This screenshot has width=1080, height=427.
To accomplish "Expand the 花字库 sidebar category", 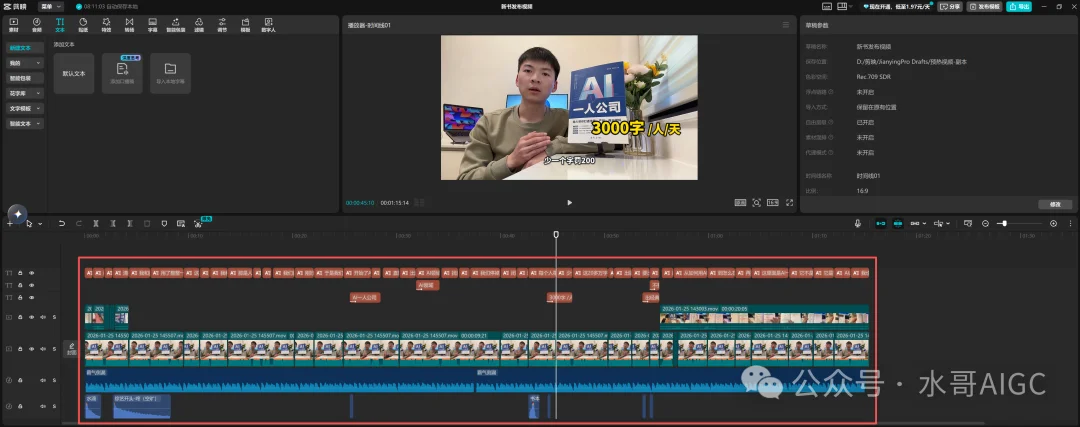I will [x=25, y=93].
